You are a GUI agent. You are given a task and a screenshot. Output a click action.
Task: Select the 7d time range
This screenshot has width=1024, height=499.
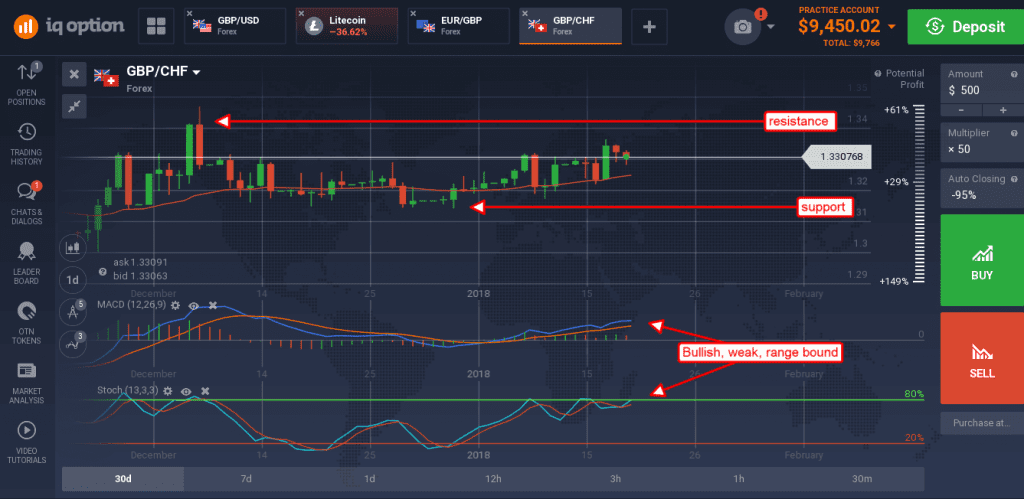[x=246, y=479]
